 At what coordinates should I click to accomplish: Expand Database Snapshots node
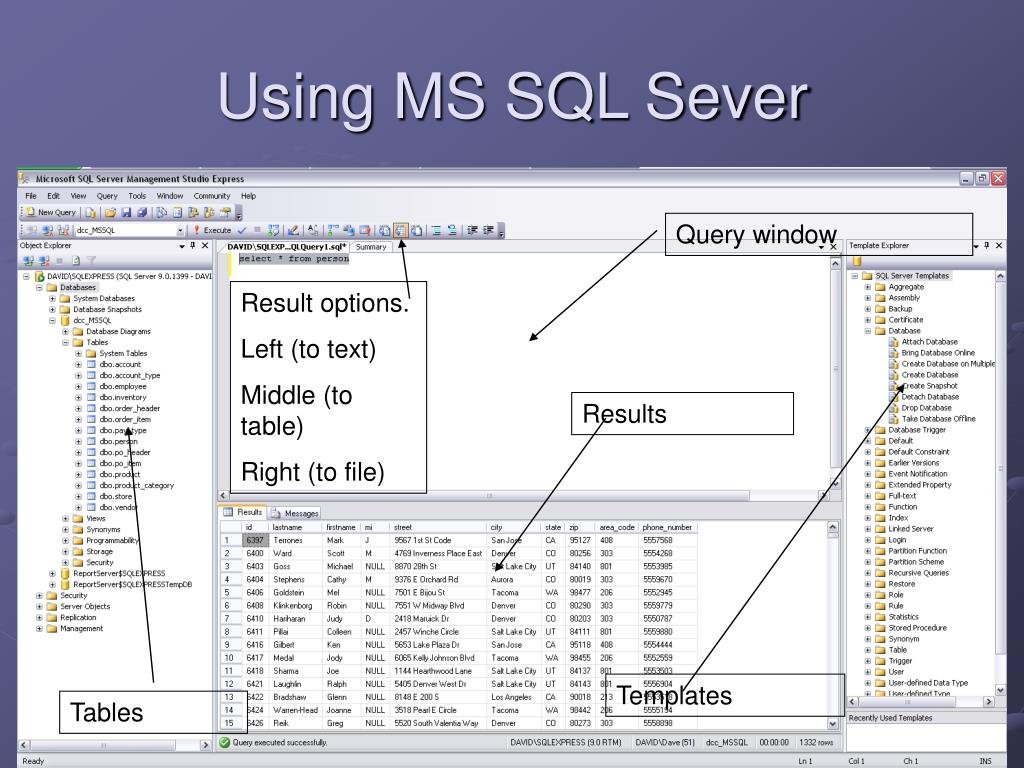click(52, 310)
